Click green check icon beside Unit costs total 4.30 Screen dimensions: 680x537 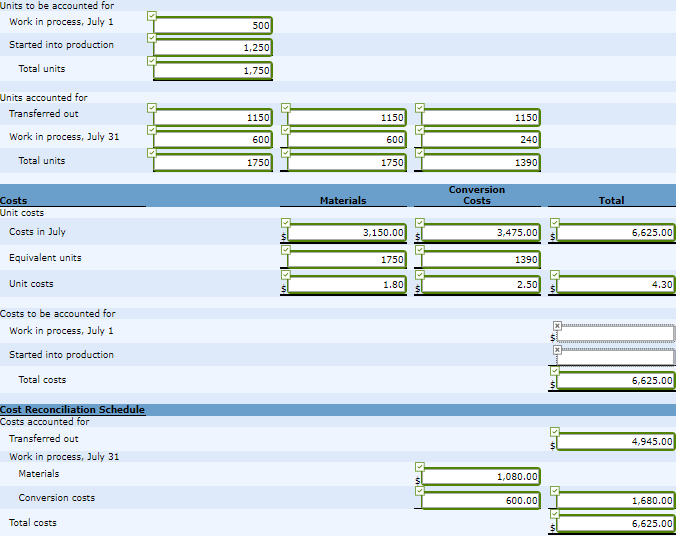555,275
